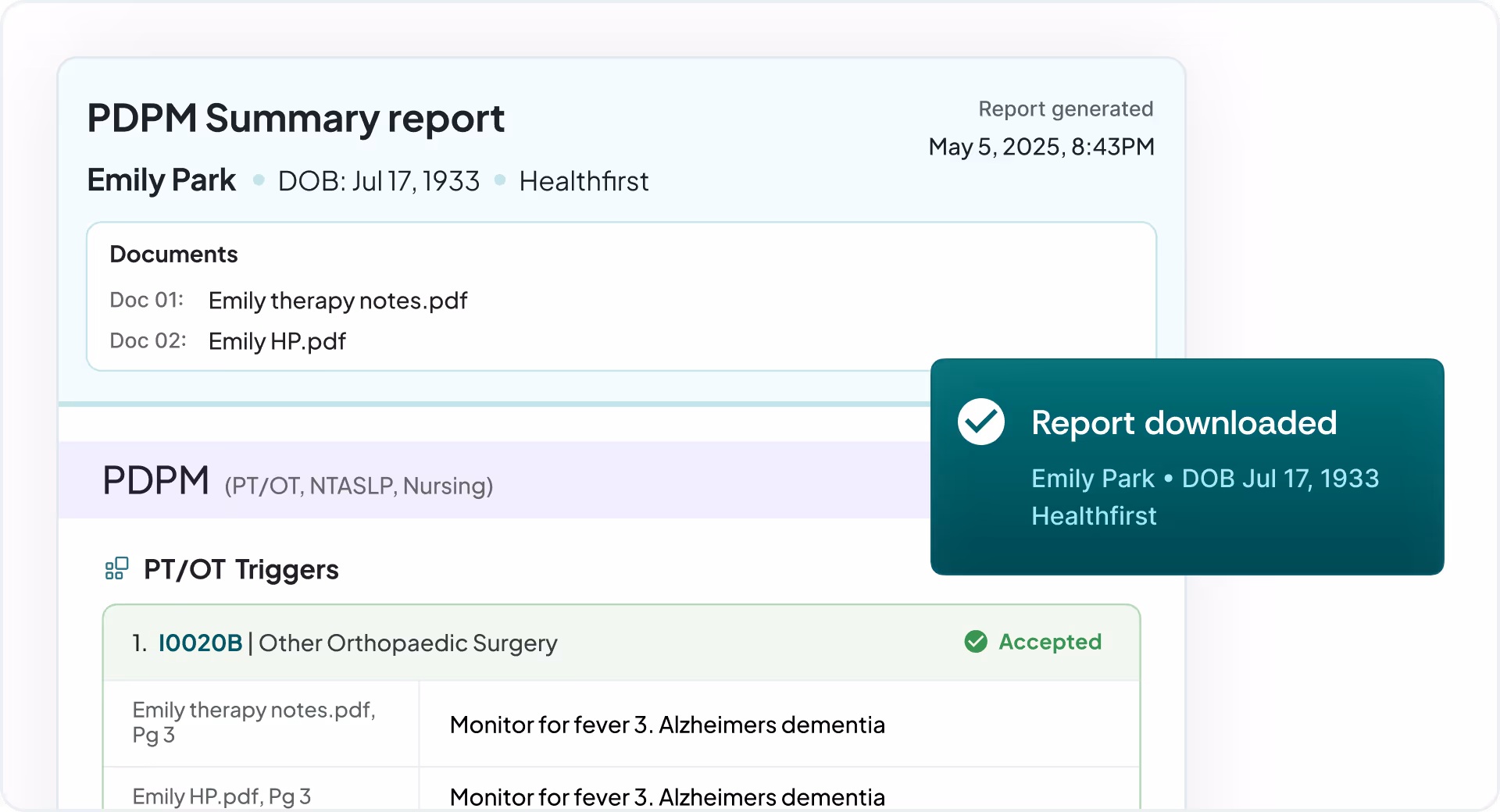Click DOB: Jul 17, 1933 text
The height and width of the screenshot is (812, 1500).
pyautogui.click(x=378, y=181)
